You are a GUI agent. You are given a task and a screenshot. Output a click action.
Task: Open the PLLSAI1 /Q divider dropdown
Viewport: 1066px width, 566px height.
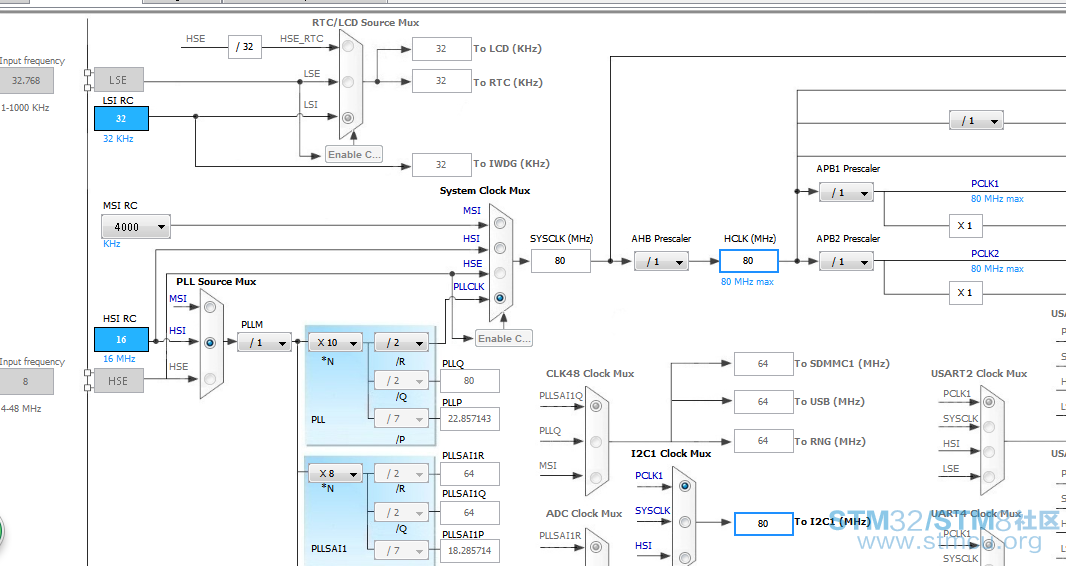pos(401,512)
